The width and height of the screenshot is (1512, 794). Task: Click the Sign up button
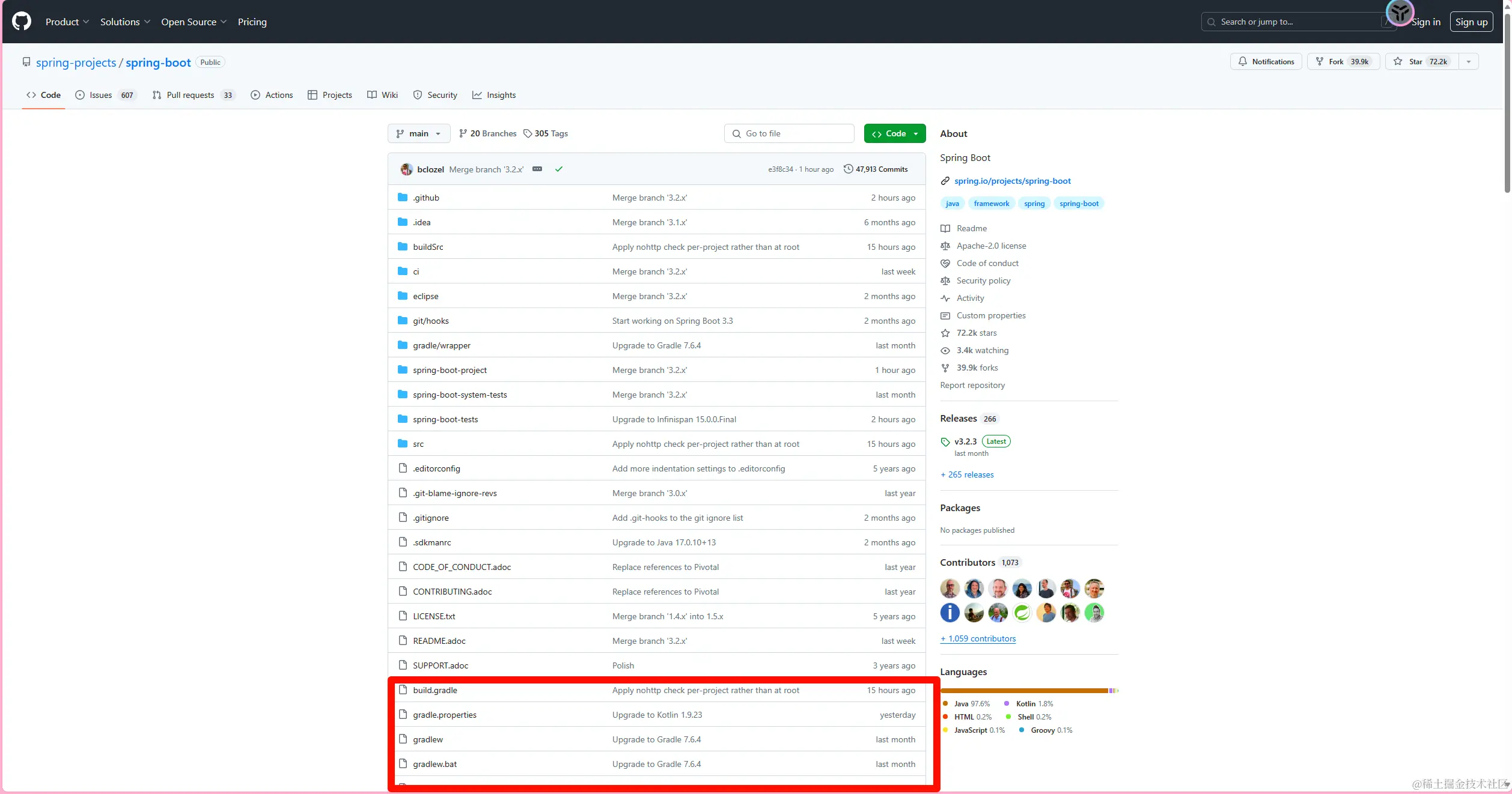(x=1471, y=22)
